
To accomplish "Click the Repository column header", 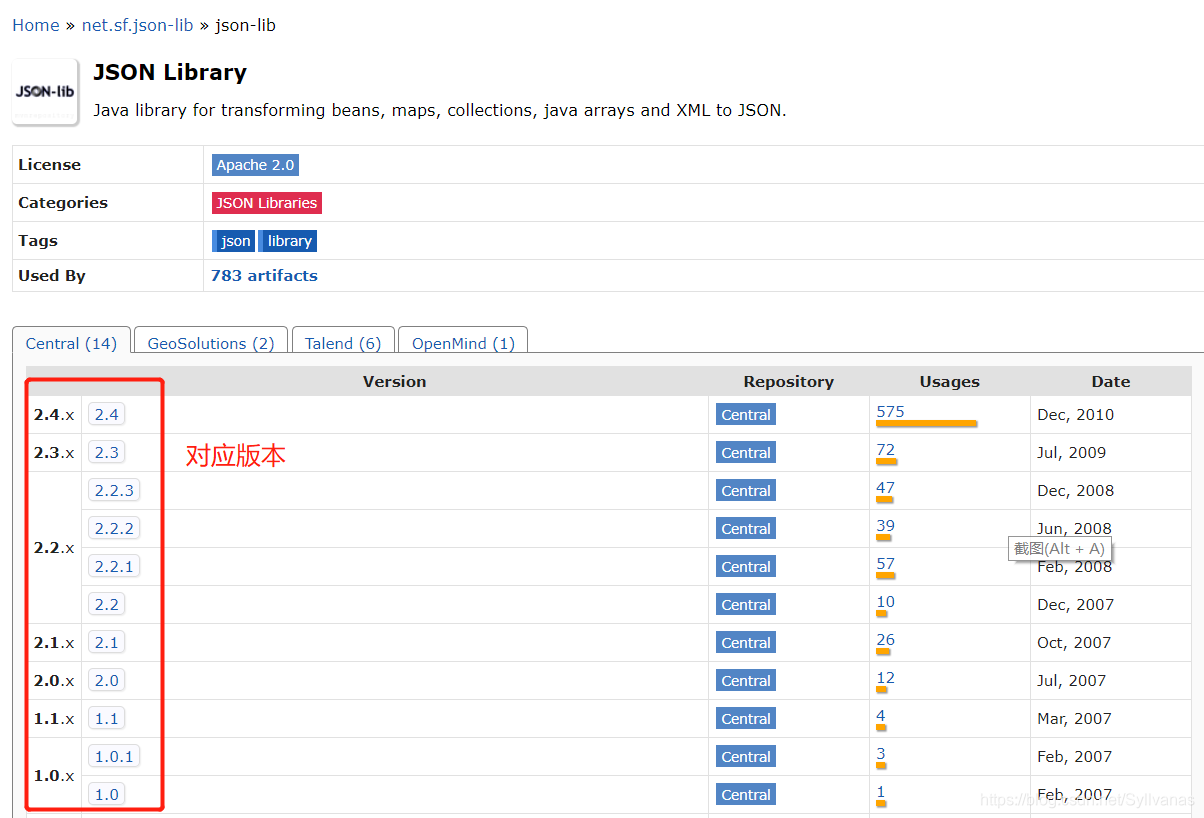I will click(x=788, y=381).
